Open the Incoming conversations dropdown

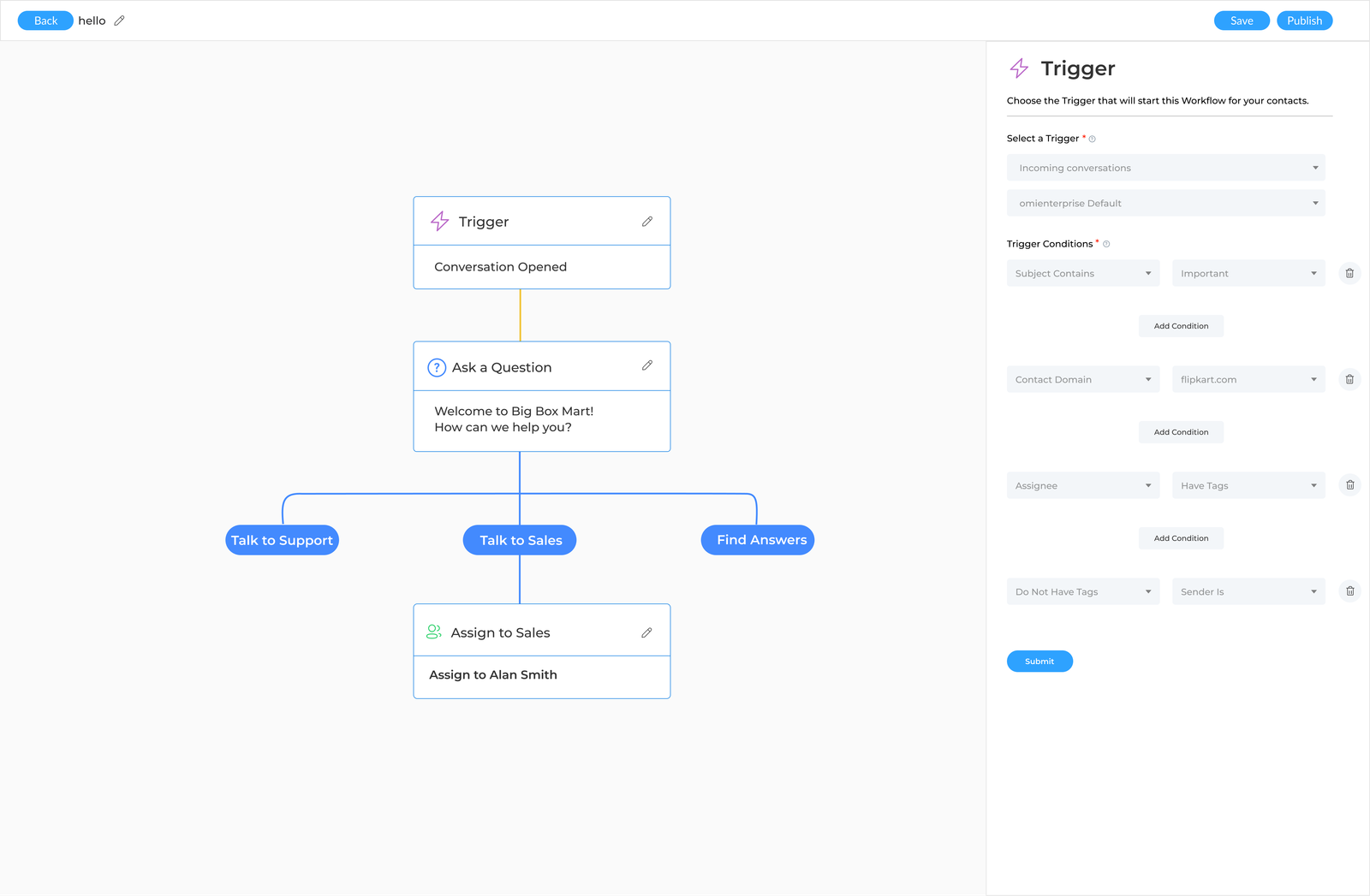tap(1165, 168)
